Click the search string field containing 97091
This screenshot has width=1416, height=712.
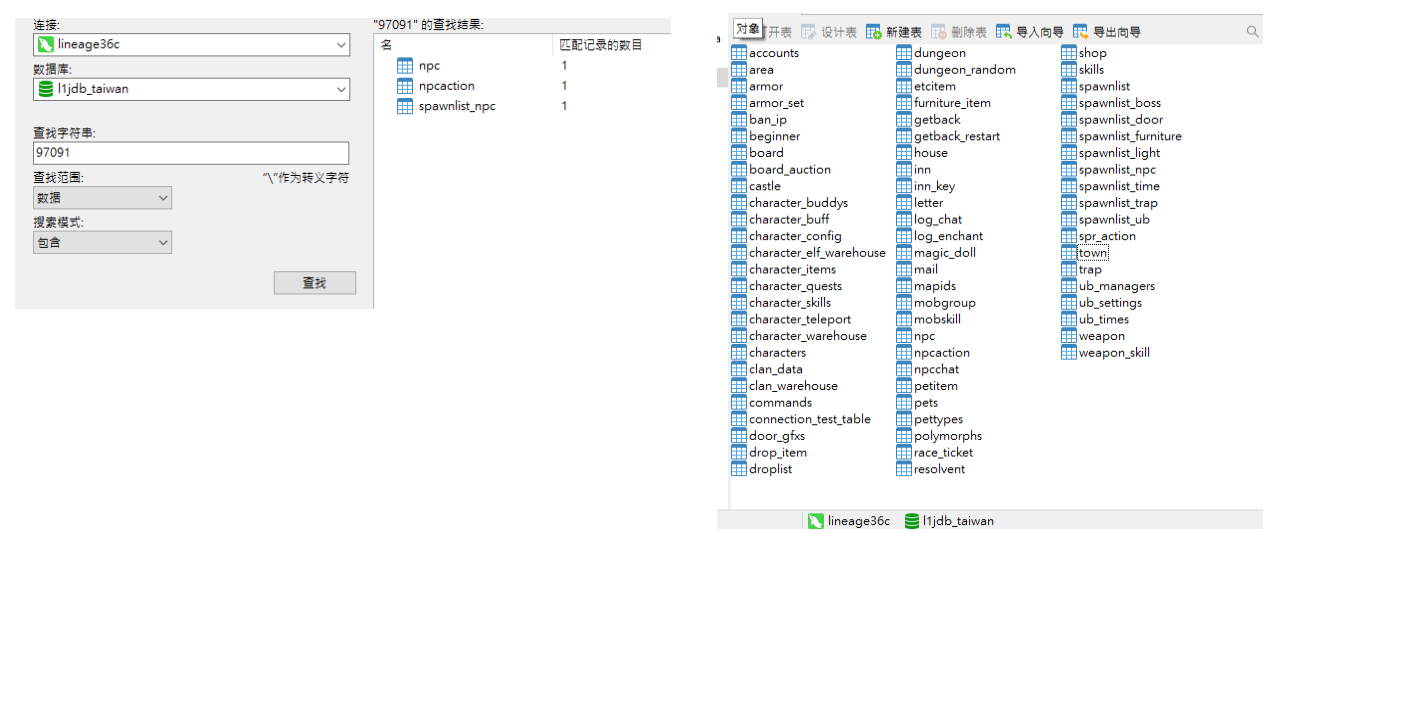tap(191, 153)
